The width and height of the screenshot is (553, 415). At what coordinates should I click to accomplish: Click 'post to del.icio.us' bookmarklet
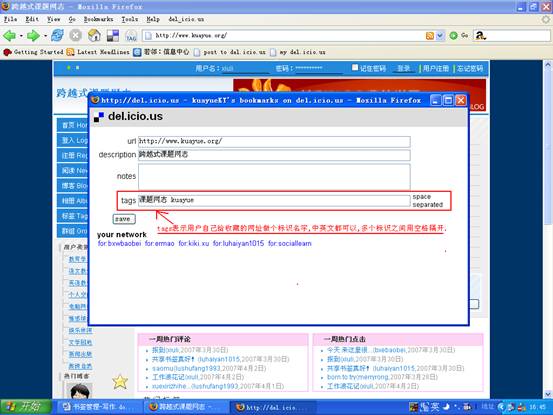(x=230, y=52)
